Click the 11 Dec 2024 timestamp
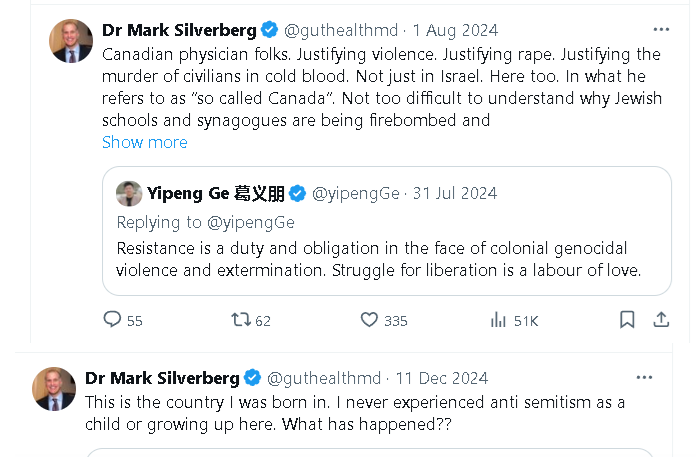This screenshot has width=696, height=457. tap(442, 378)
